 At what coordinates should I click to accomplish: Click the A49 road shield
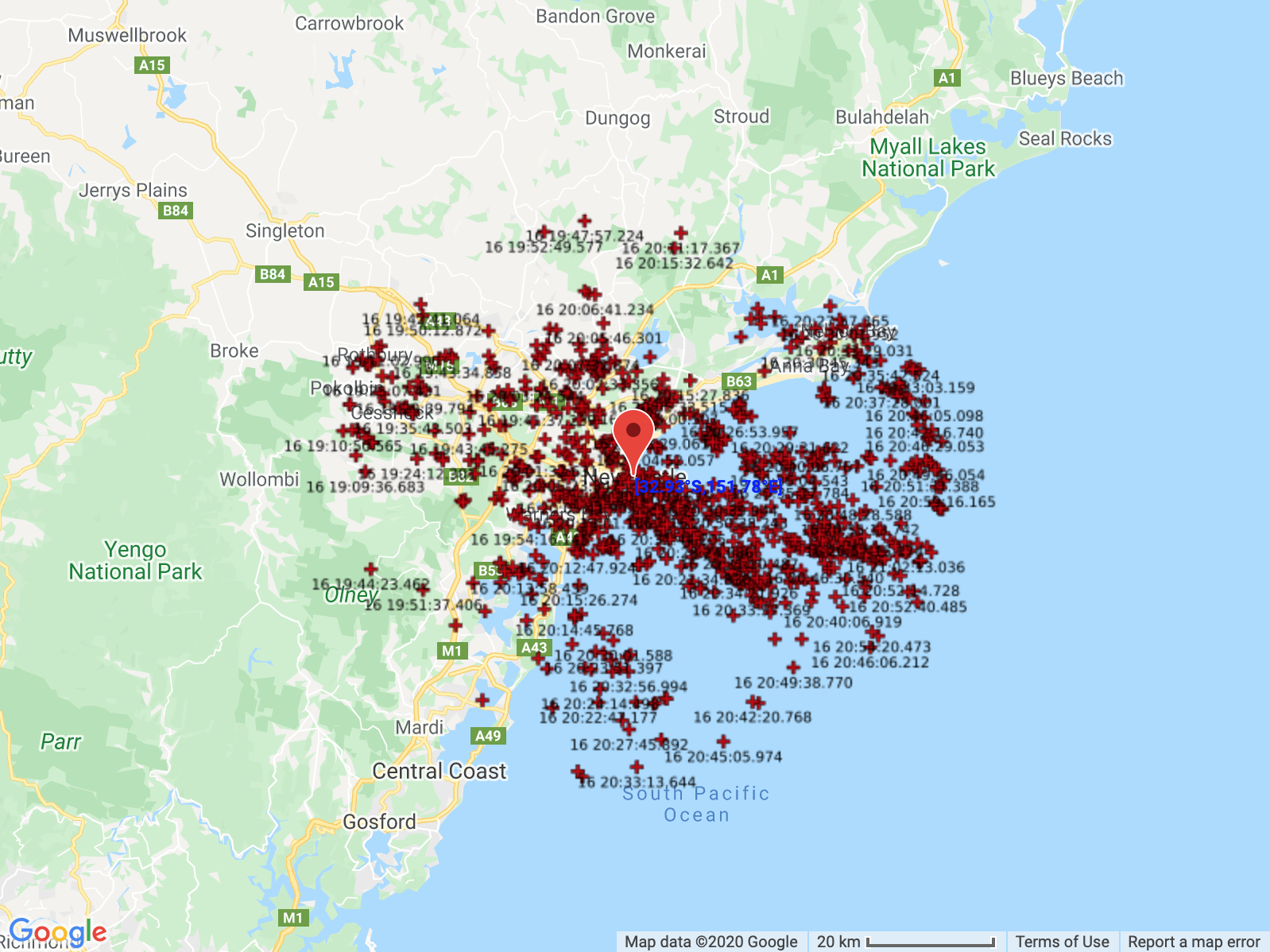(488, 736)
